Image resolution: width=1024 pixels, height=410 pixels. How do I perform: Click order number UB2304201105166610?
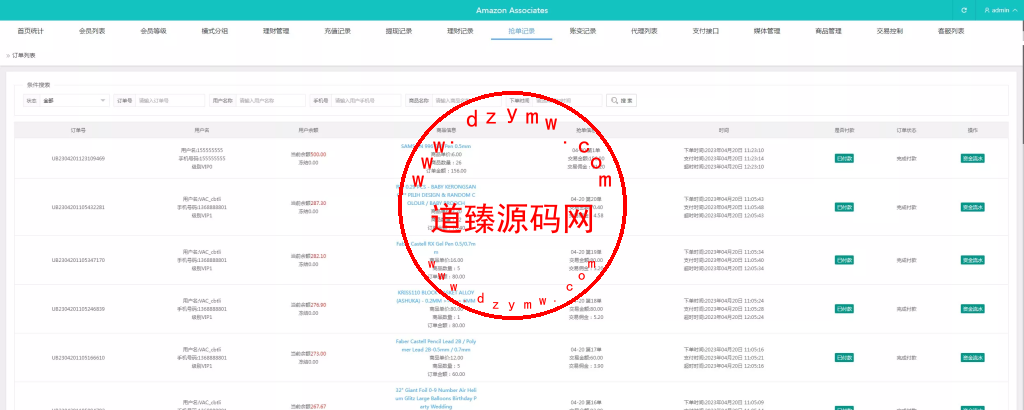point(78,358)
